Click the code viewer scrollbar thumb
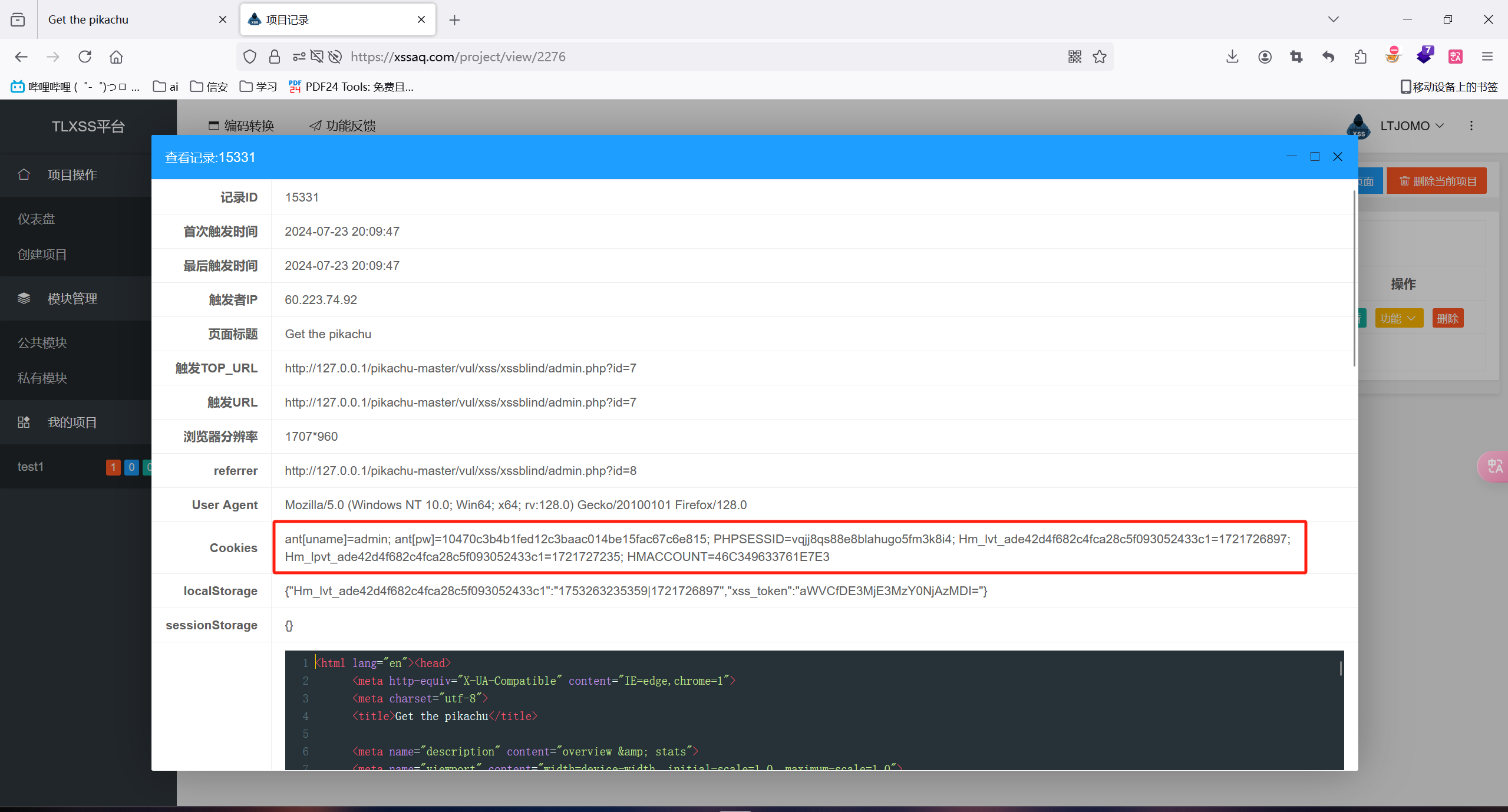Screen dimensions: 1508x812 tap(1341, 668)
